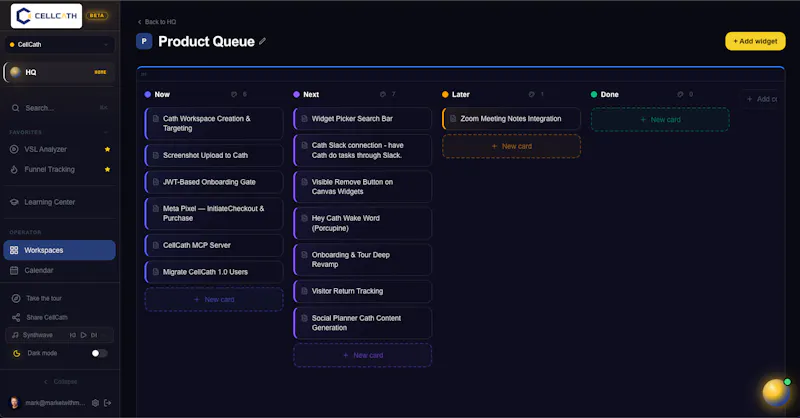The width and height of the screenshot is (800, 418).
Task: Add a New card to Next column
Action: point(363,355)
